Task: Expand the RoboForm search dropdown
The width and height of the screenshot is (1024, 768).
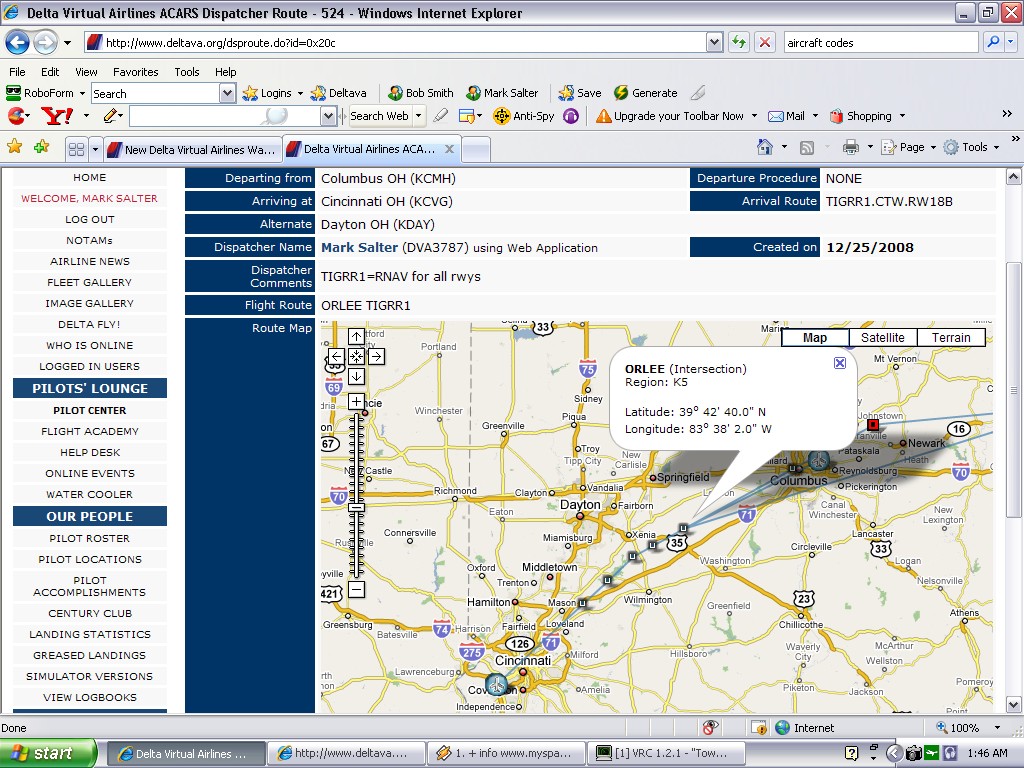Action: tap(227, 93)
